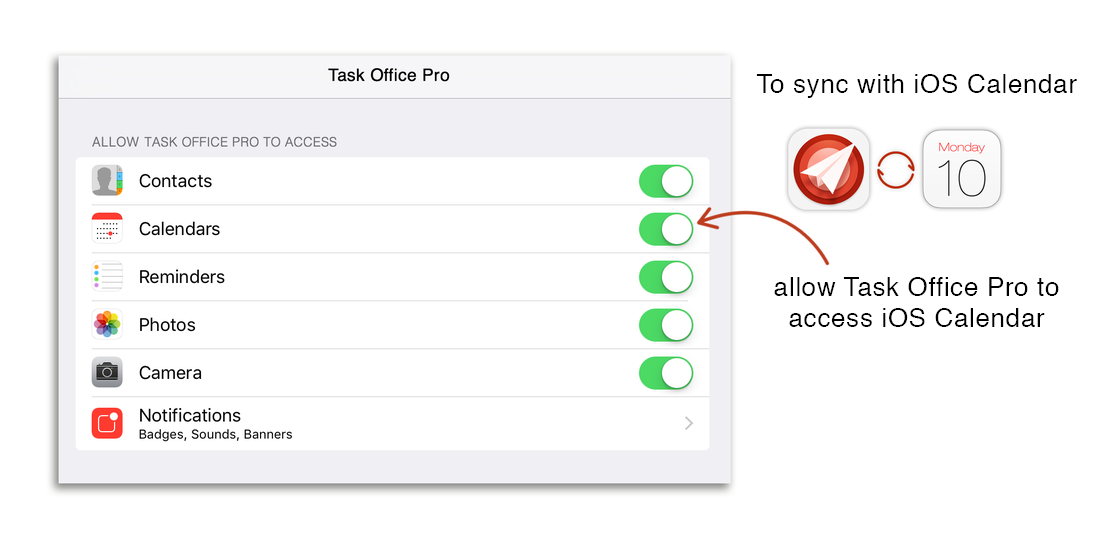Screen dimensions: 1100x542
Task: Click the Task Office Pro paper plane icon
Action: pyautogui.click(x=829, y=169)
